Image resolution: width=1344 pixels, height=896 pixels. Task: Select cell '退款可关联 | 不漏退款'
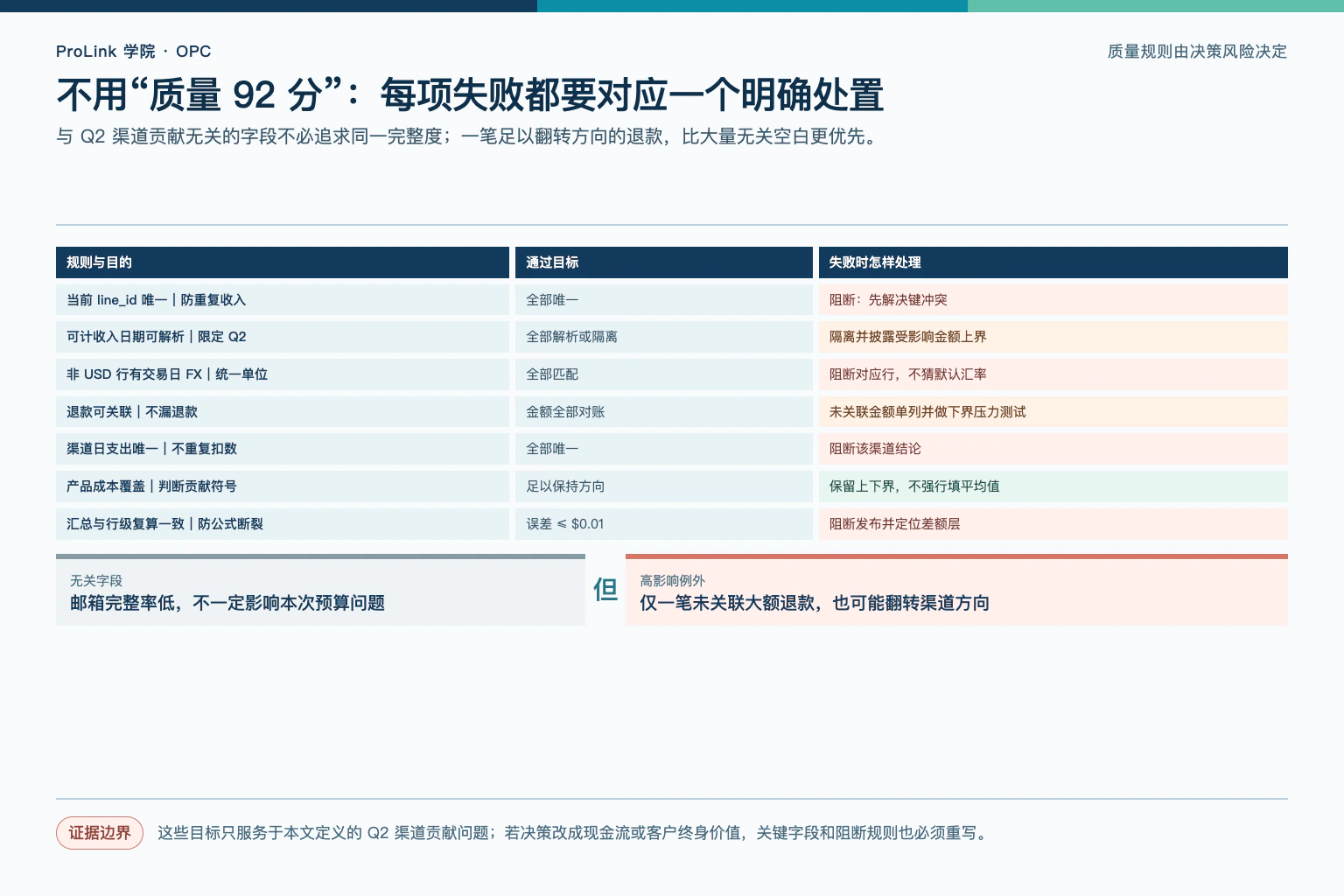tap(283, 411)
